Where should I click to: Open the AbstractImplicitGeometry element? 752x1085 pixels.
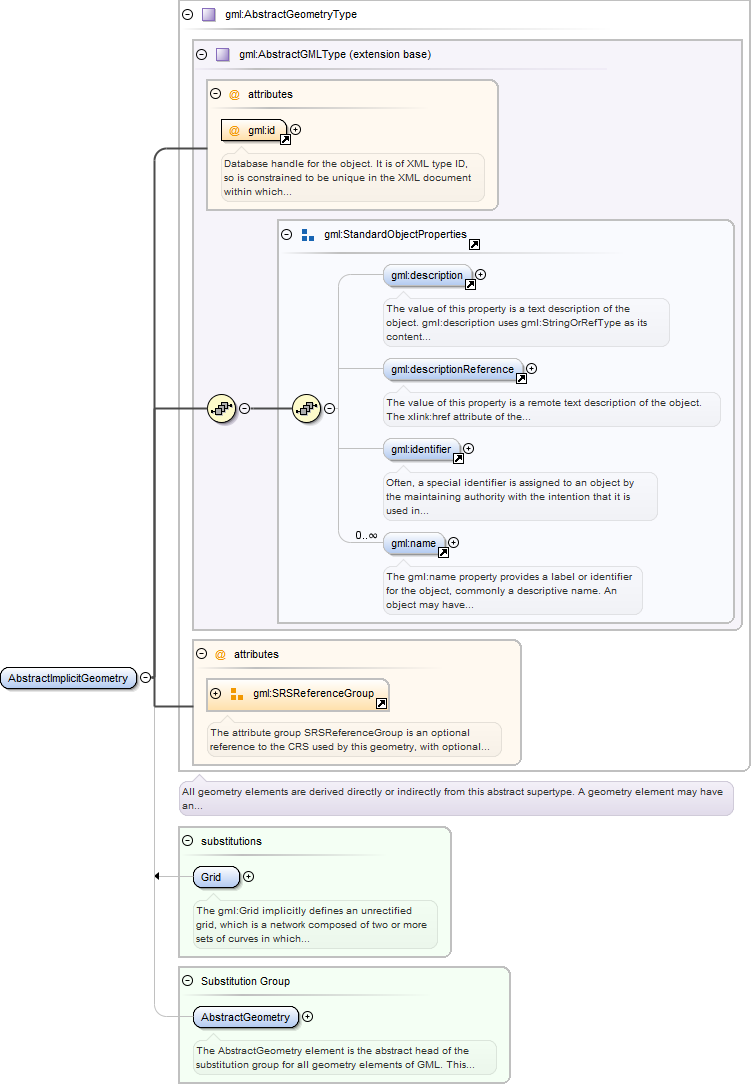point(68,678)
